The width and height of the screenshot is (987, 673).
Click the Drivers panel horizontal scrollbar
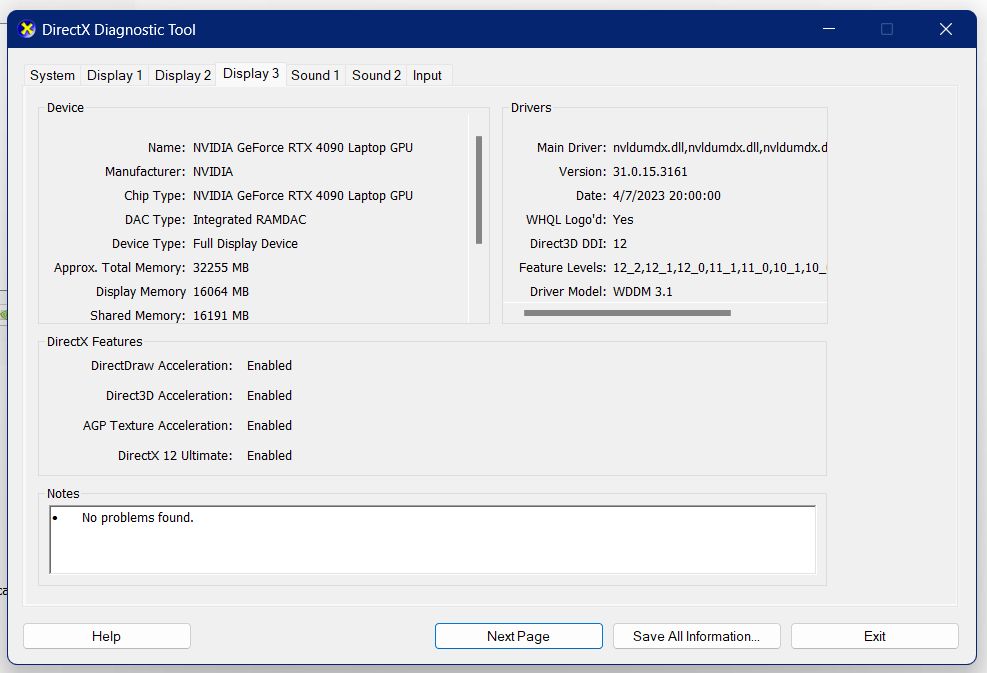click(627, 313)
